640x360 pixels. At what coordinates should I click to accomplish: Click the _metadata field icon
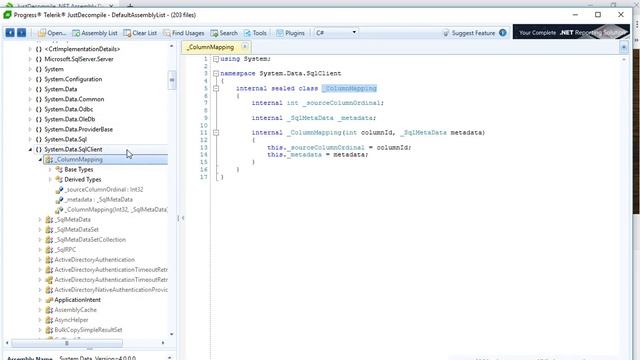point(59,200)
